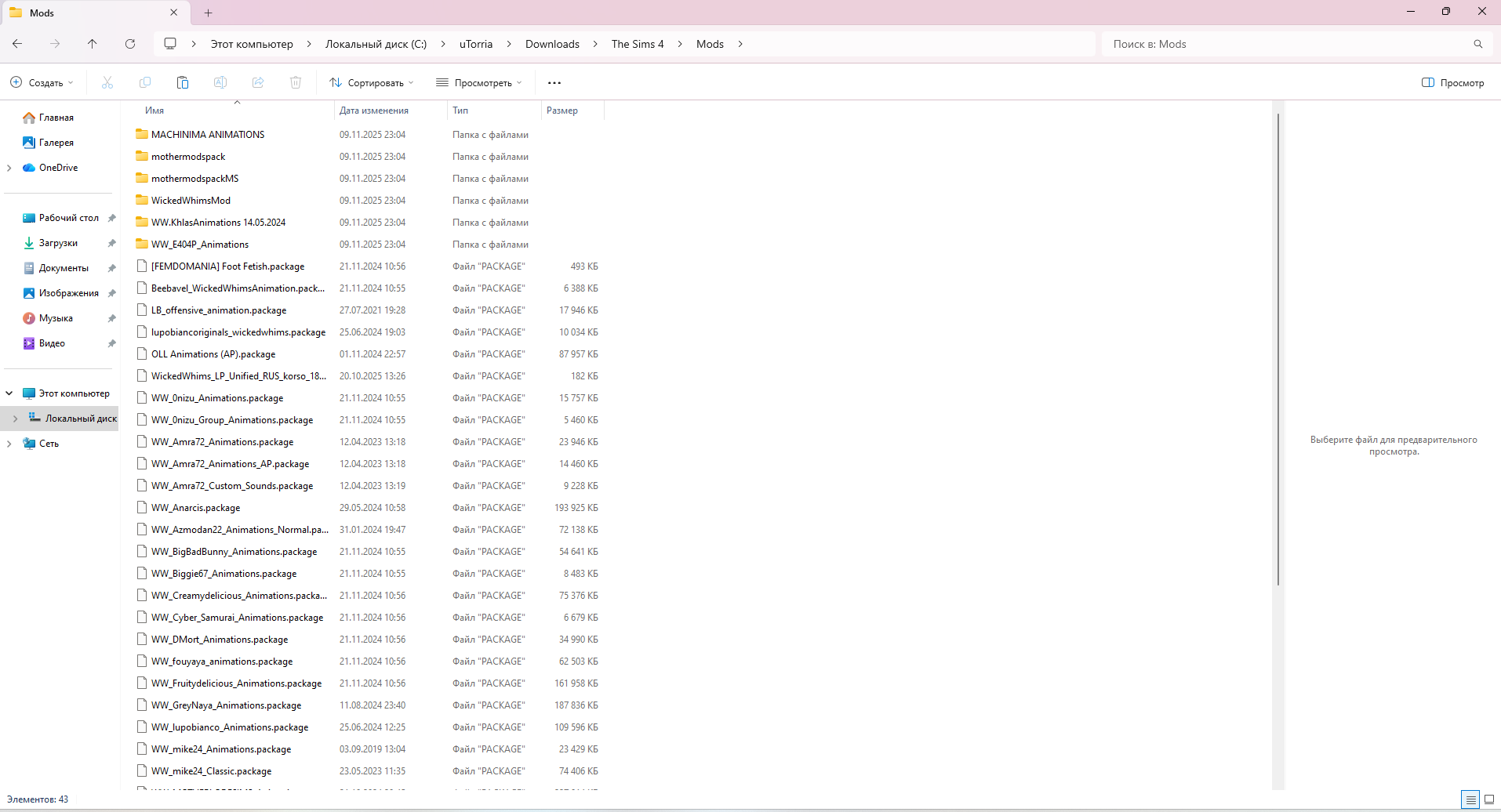1501x812 pixels.
Task: Open the three-dots more options menu
Action: 554,82
